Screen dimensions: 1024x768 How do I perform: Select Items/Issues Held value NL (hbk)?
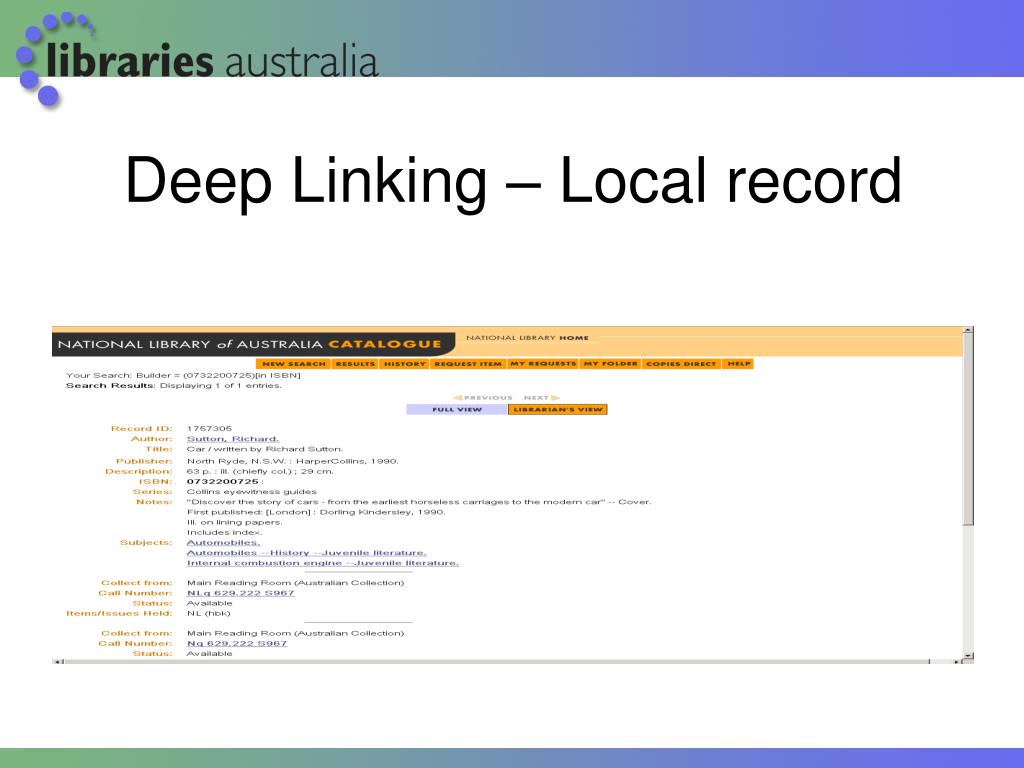tap(208, 613)
